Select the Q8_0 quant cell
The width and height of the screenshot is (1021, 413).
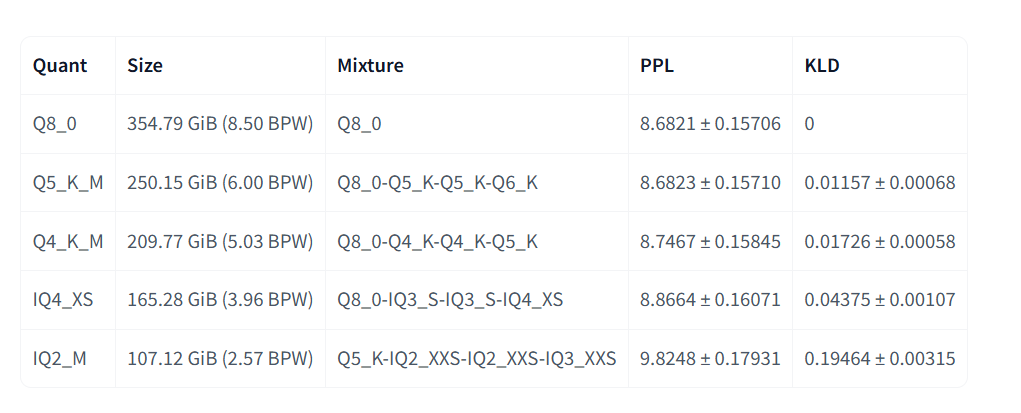(55, 124)
